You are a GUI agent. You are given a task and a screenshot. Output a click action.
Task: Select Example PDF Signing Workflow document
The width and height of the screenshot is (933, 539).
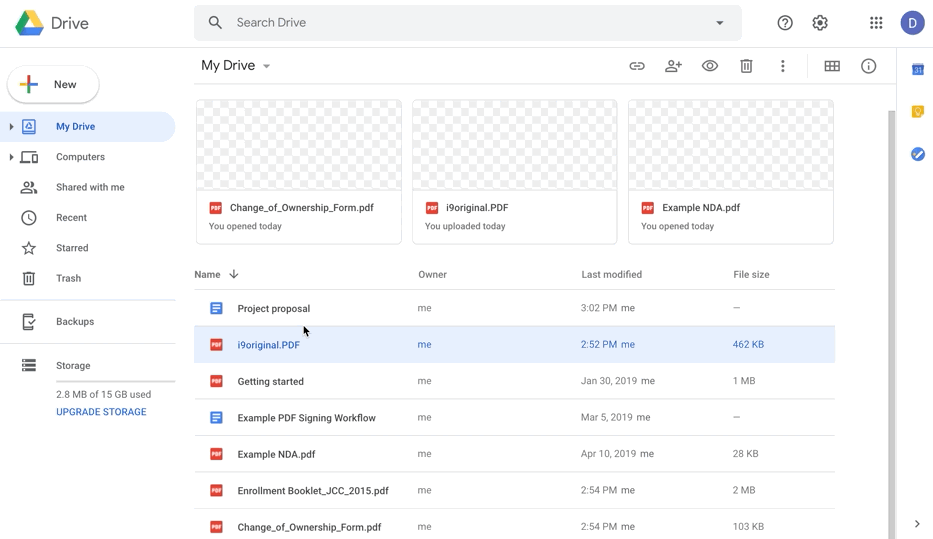click(514, 418)
